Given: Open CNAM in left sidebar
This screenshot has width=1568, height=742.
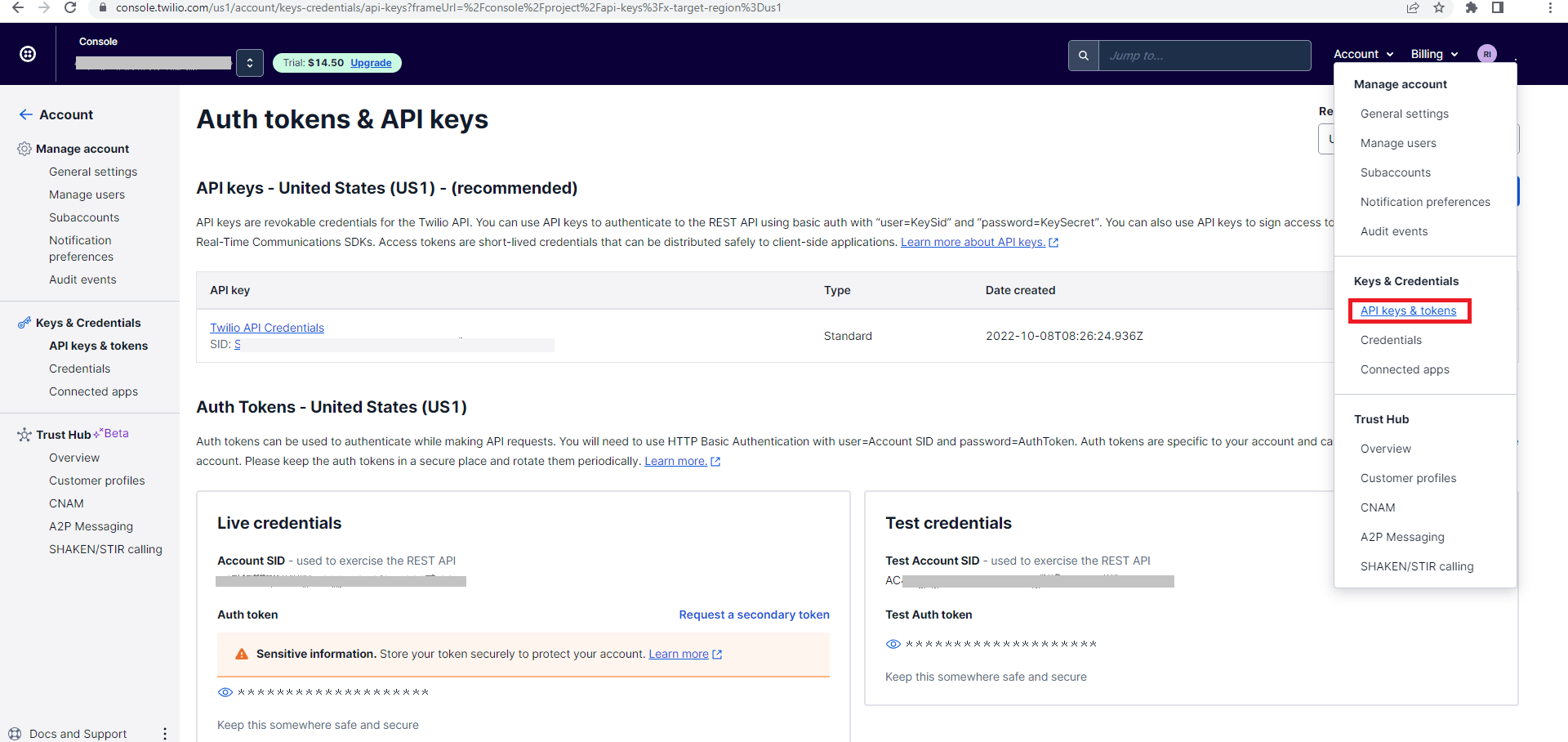Looking at the screenshot, I should pos(66,503).
